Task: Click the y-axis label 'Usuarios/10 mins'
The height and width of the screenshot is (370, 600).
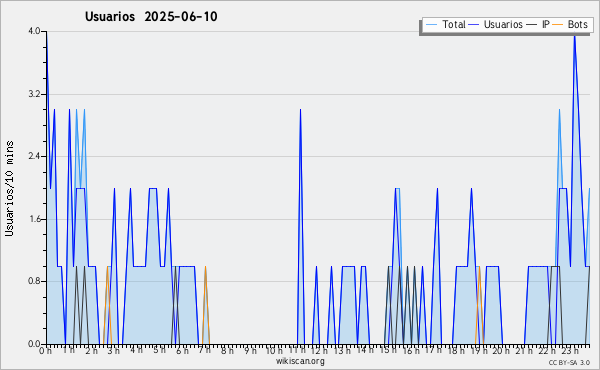Action: pyautogui.click(x=9, y=189)
